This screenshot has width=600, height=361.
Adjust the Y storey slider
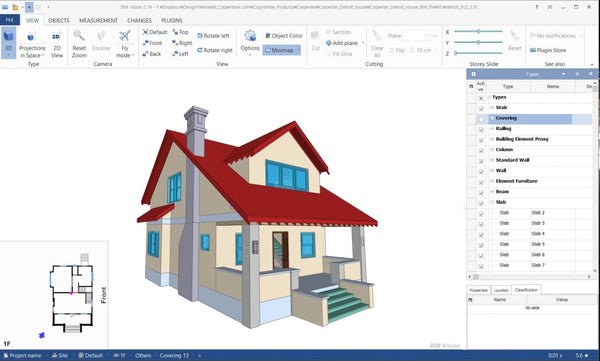[x=478, y=42]
